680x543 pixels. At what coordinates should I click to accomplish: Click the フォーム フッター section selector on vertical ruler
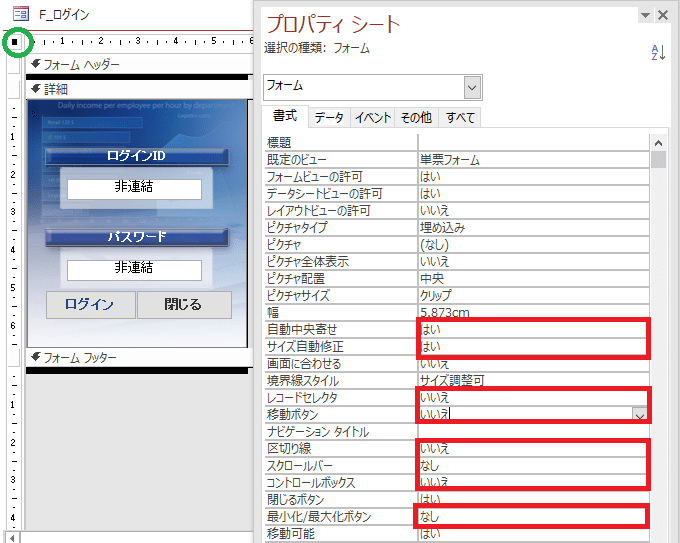pos(14,358)
